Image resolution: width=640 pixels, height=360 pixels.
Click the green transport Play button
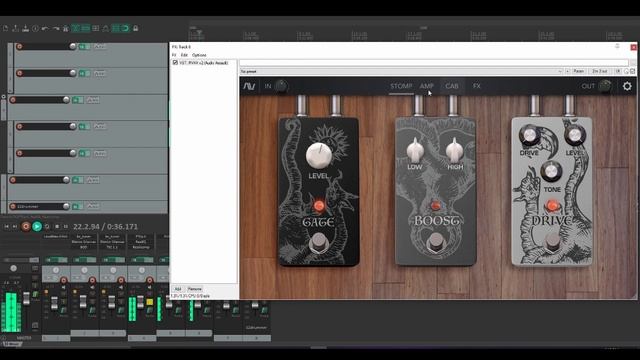[37, 227]
